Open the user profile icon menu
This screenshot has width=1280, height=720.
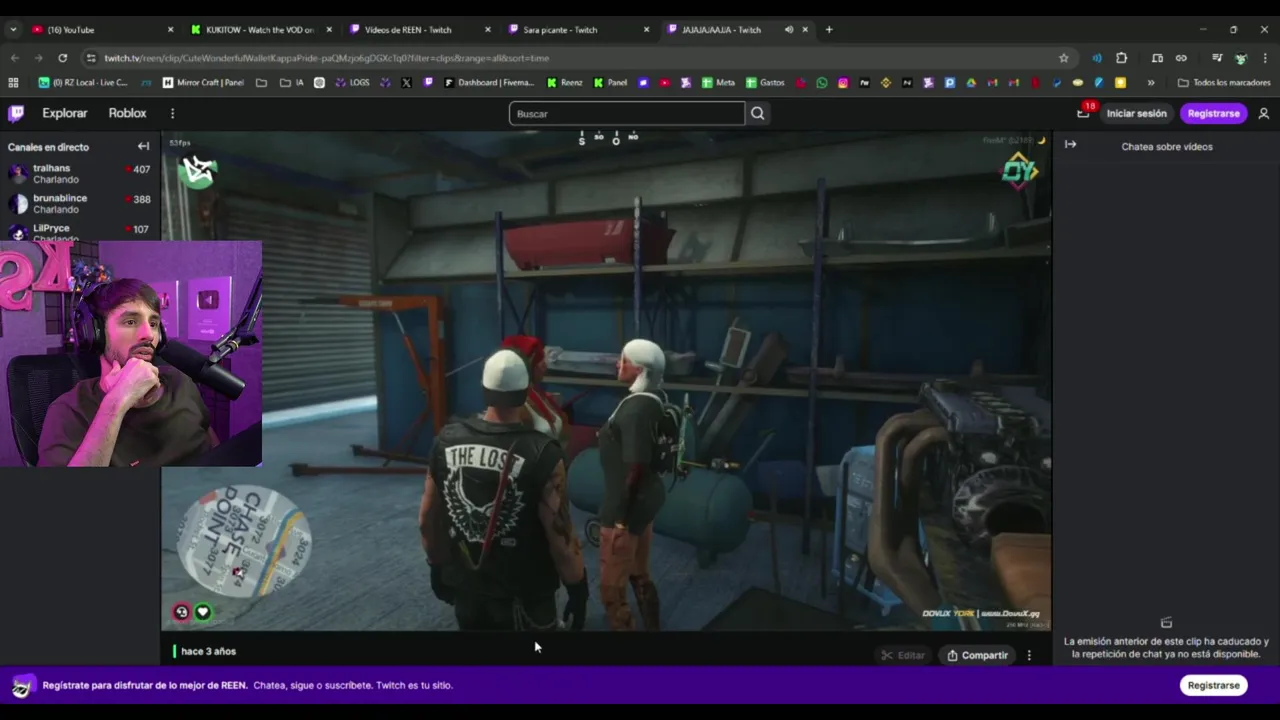point(1264,113)
